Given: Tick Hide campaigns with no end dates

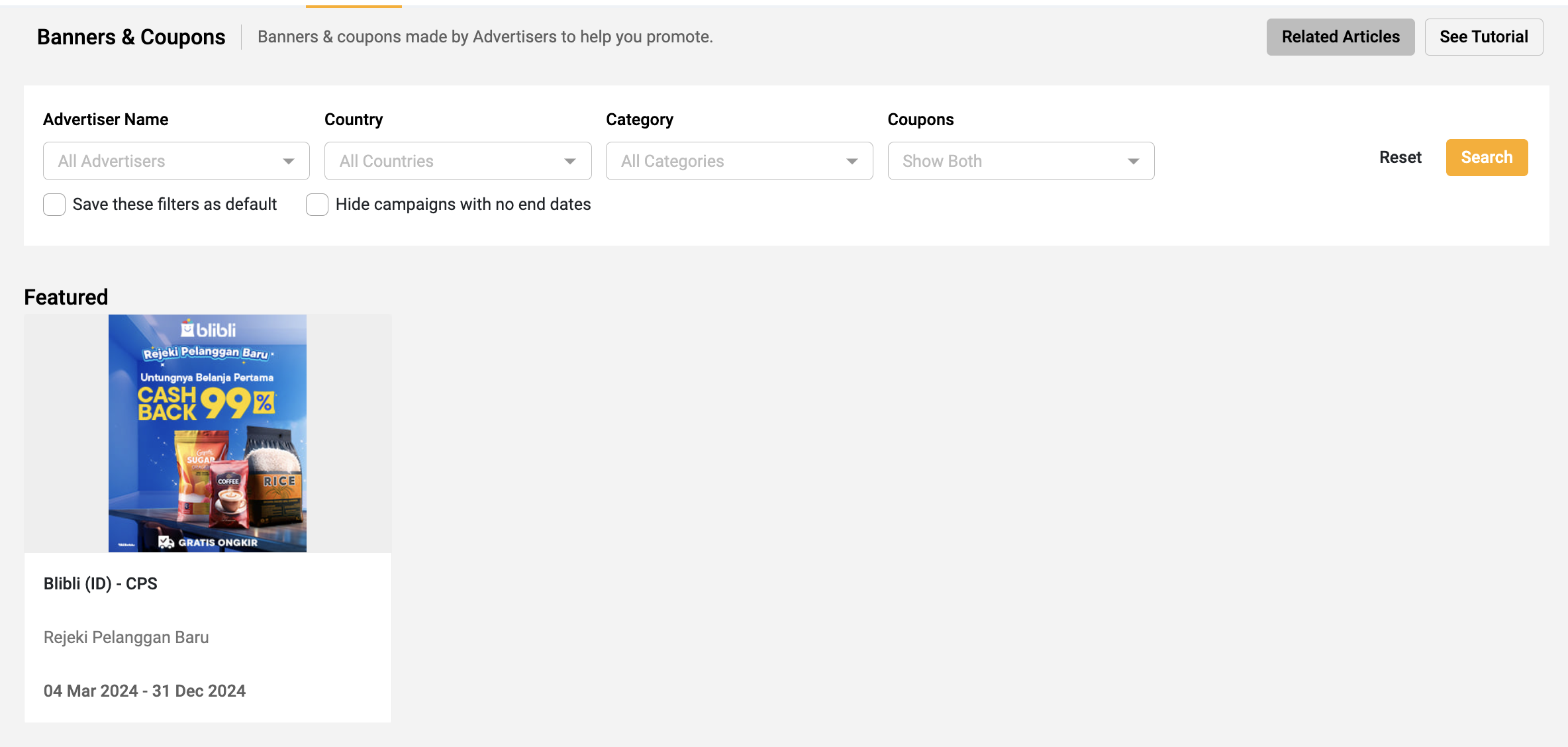Looking at the screenshot, I should click(317, 205).
